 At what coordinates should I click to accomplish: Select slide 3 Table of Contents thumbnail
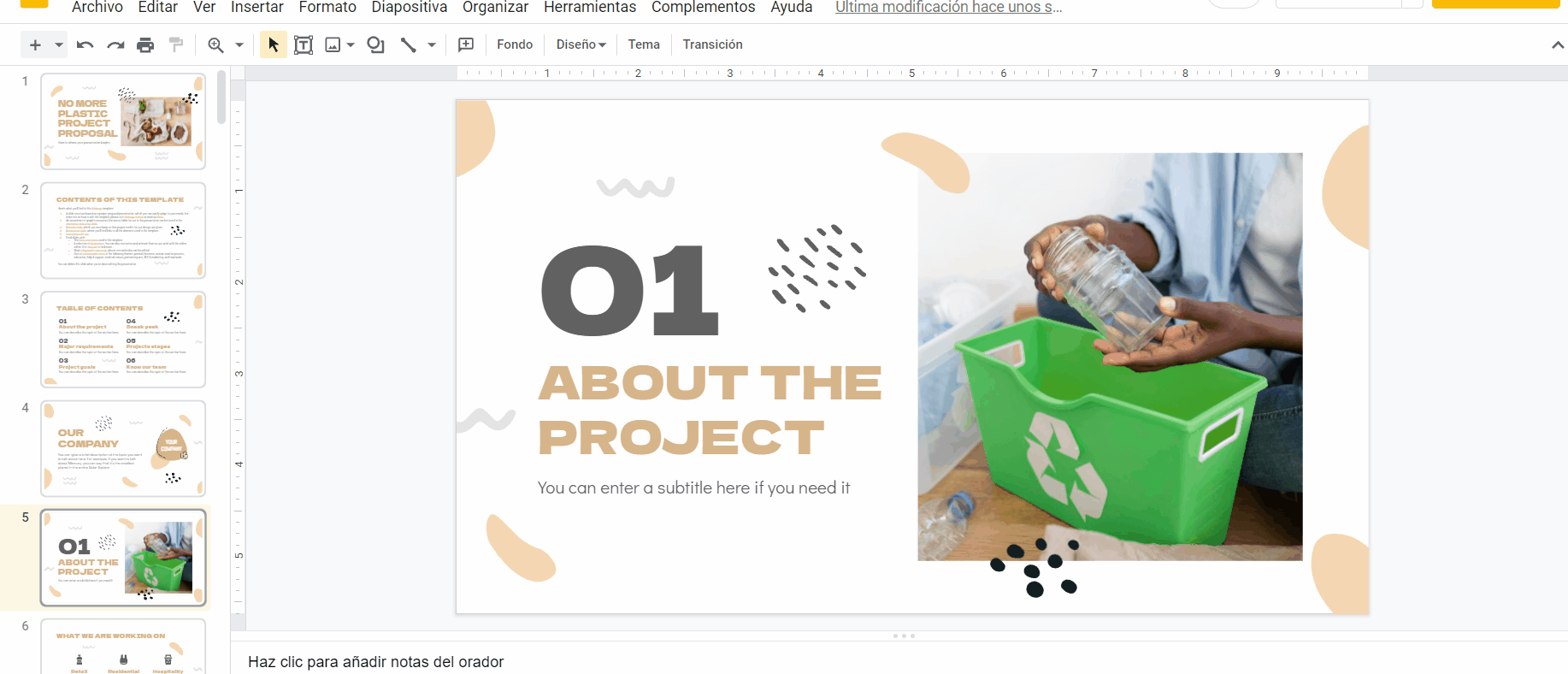123,340
